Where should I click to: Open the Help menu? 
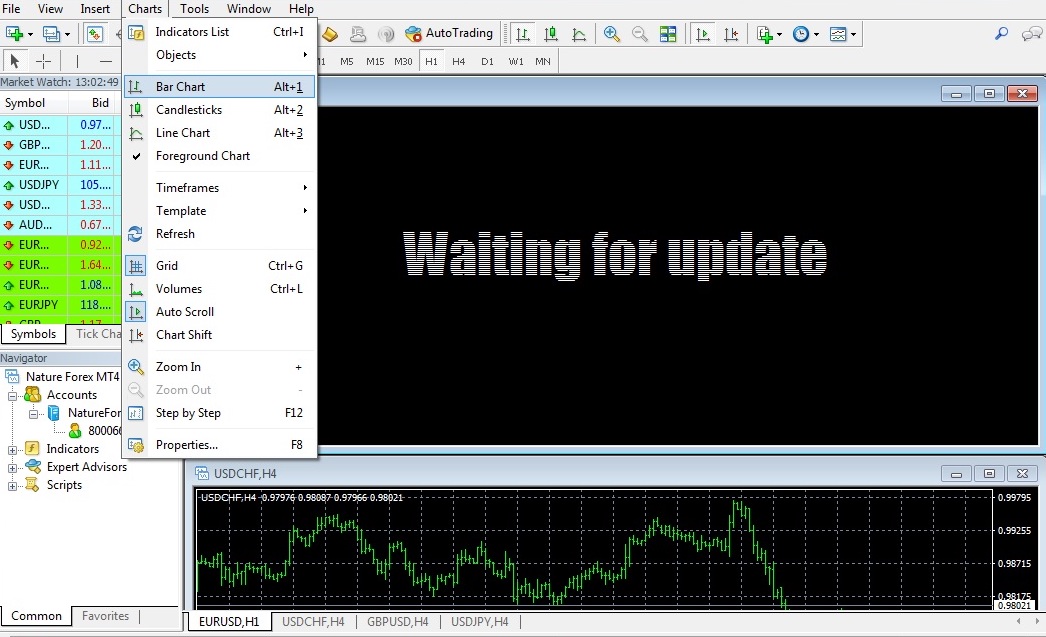click(x=301, y=9)
